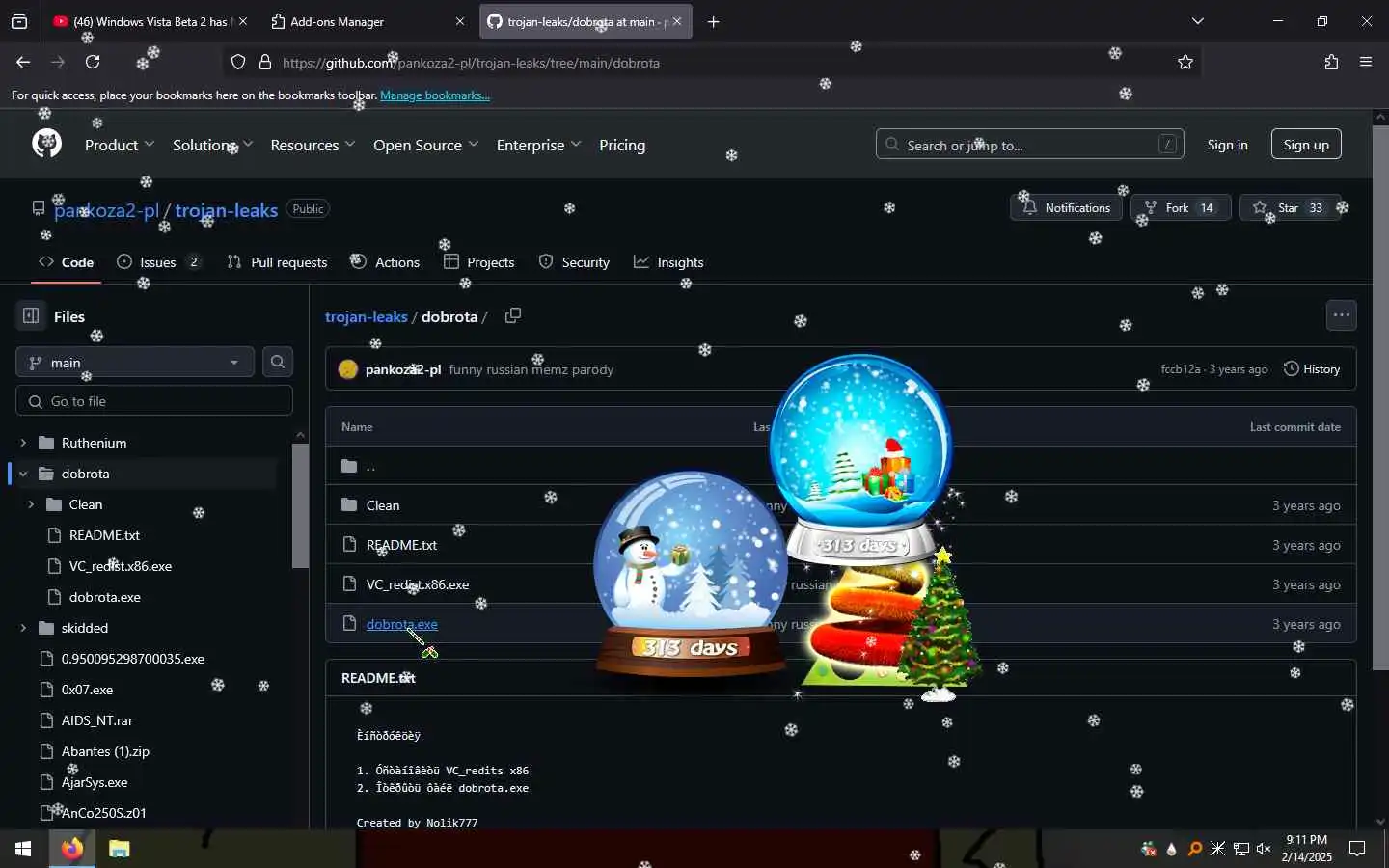Go to the GitHub homepage logo
This screenshot has height=868, width=1389.
coord(46,145)
